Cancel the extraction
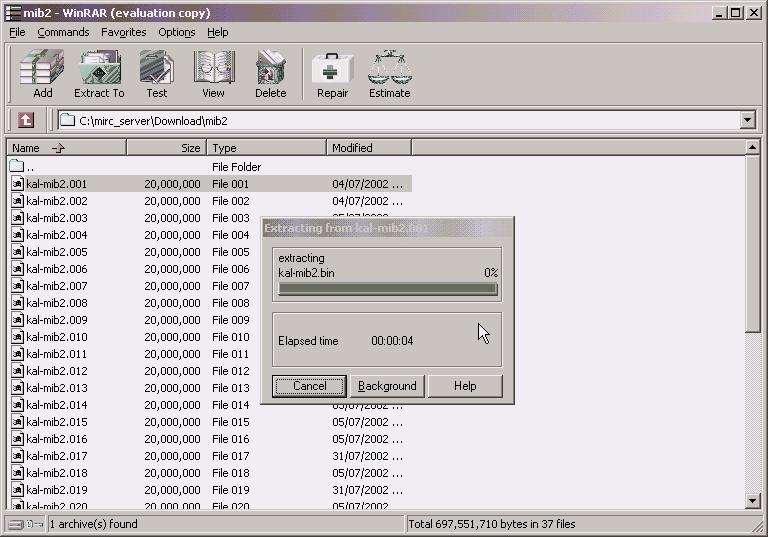 click(x=310, y=386)
